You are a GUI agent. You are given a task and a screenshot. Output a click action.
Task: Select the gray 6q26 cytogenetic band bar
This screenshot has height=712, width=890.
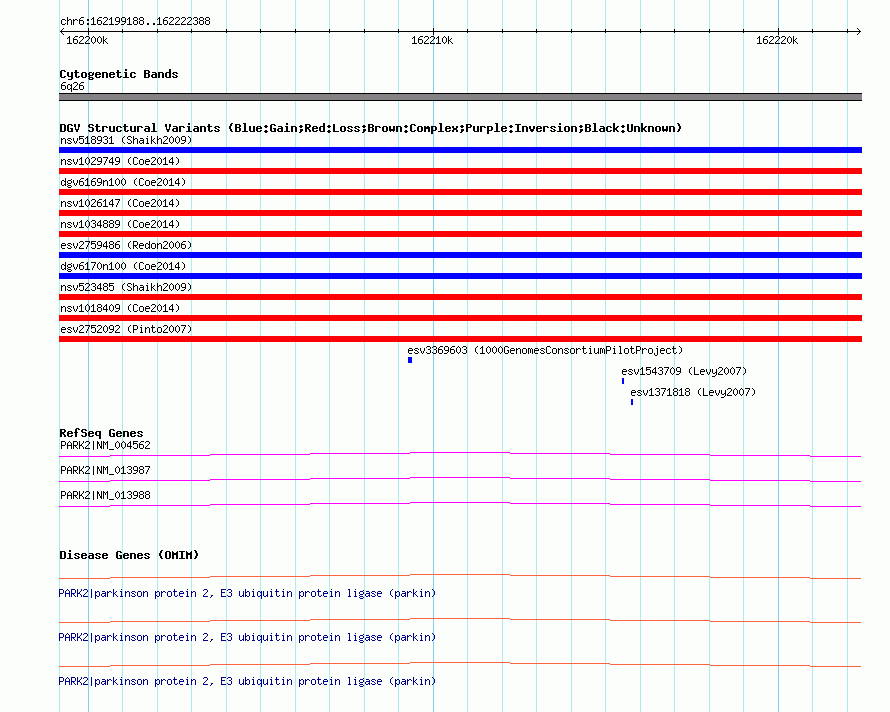pos(460,97)
